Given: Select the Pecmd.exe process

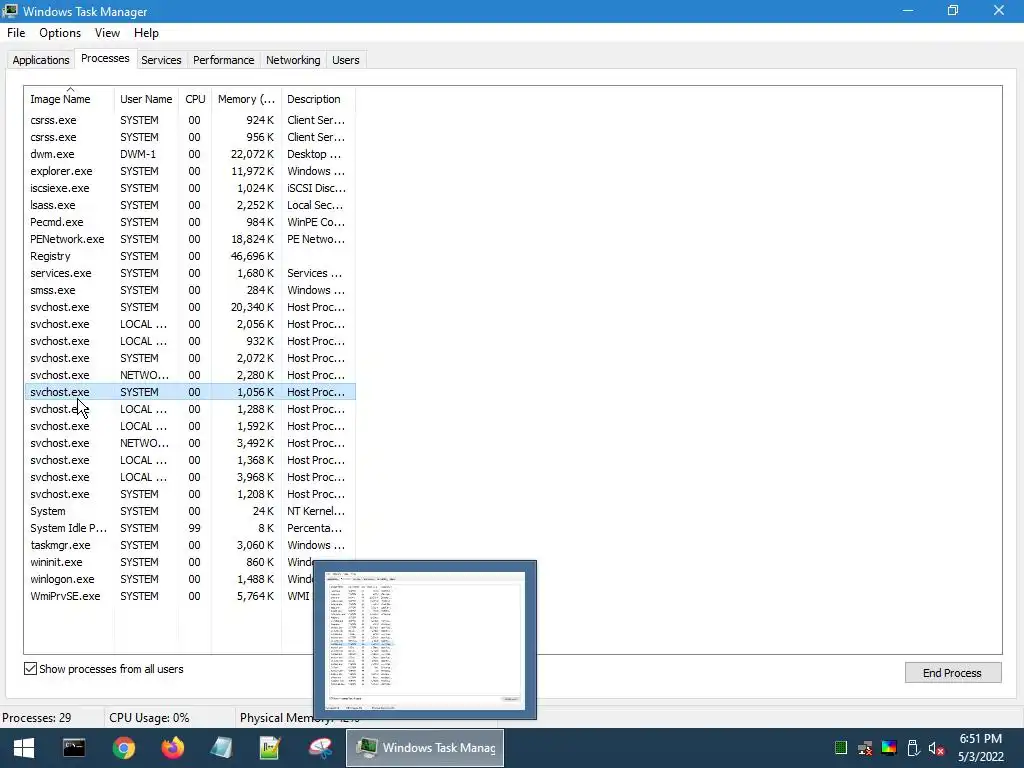Looking at the screenshot, I should (x=190, y=222).
